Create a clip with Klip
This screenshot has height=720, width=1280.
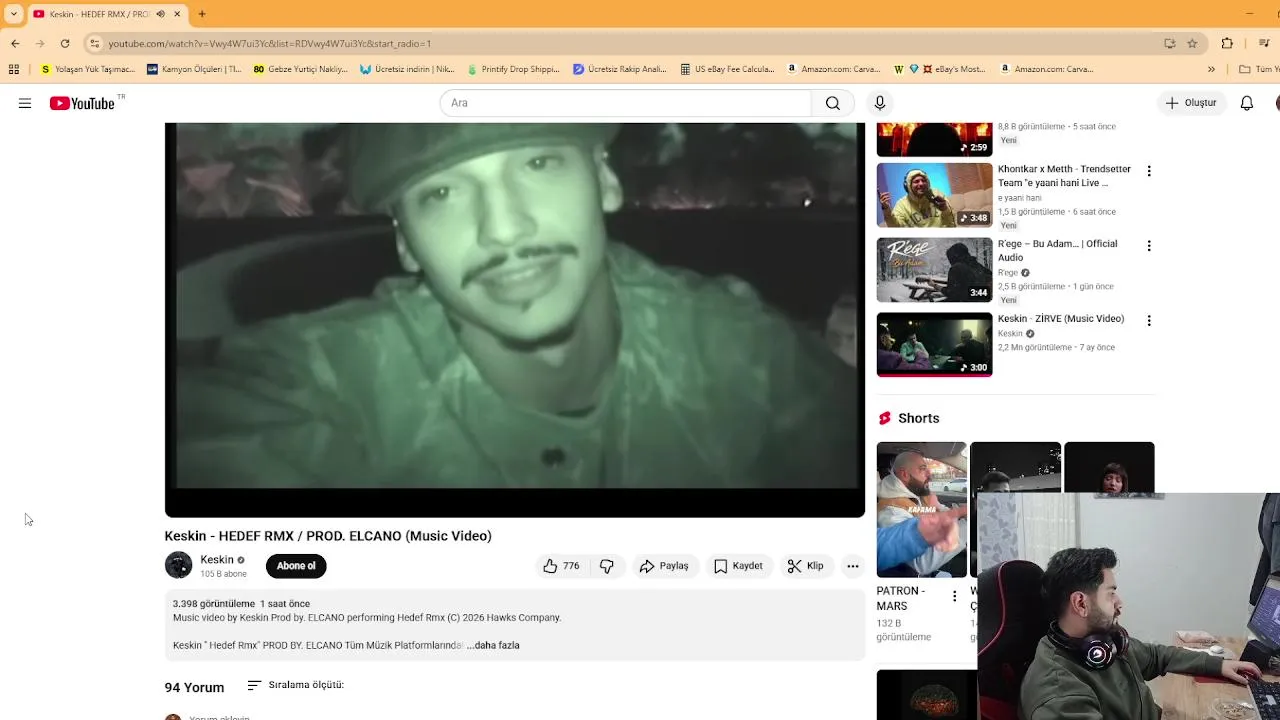pyautogui.click(x=806, y=566)
